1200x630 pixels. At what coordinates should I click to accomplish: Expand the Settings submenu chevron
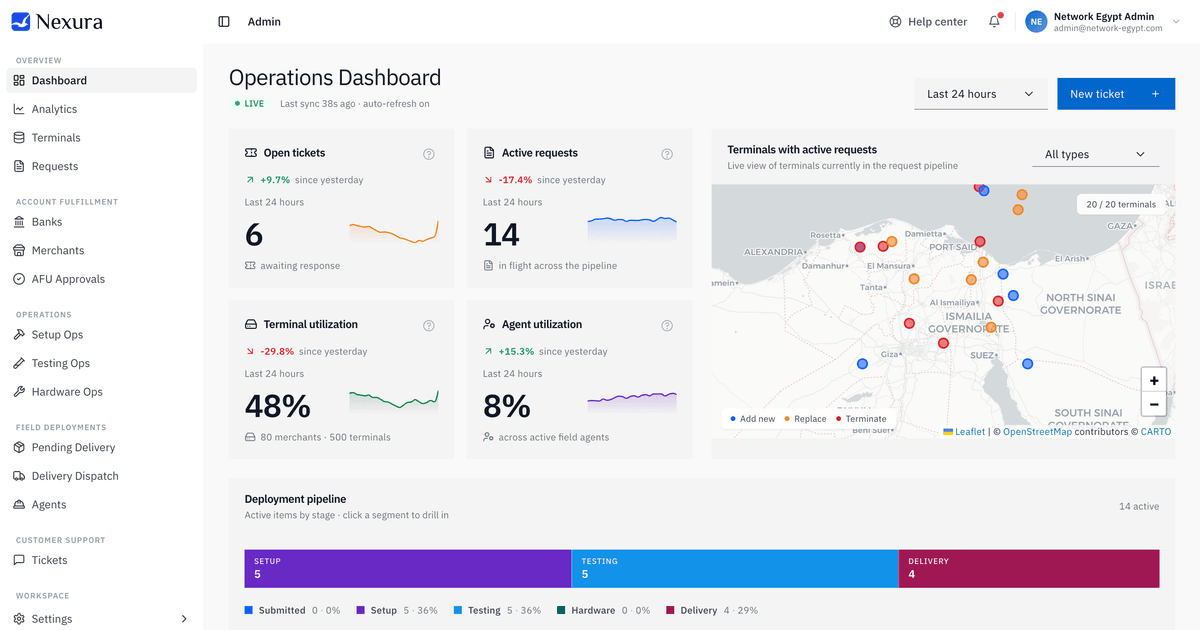184,619
